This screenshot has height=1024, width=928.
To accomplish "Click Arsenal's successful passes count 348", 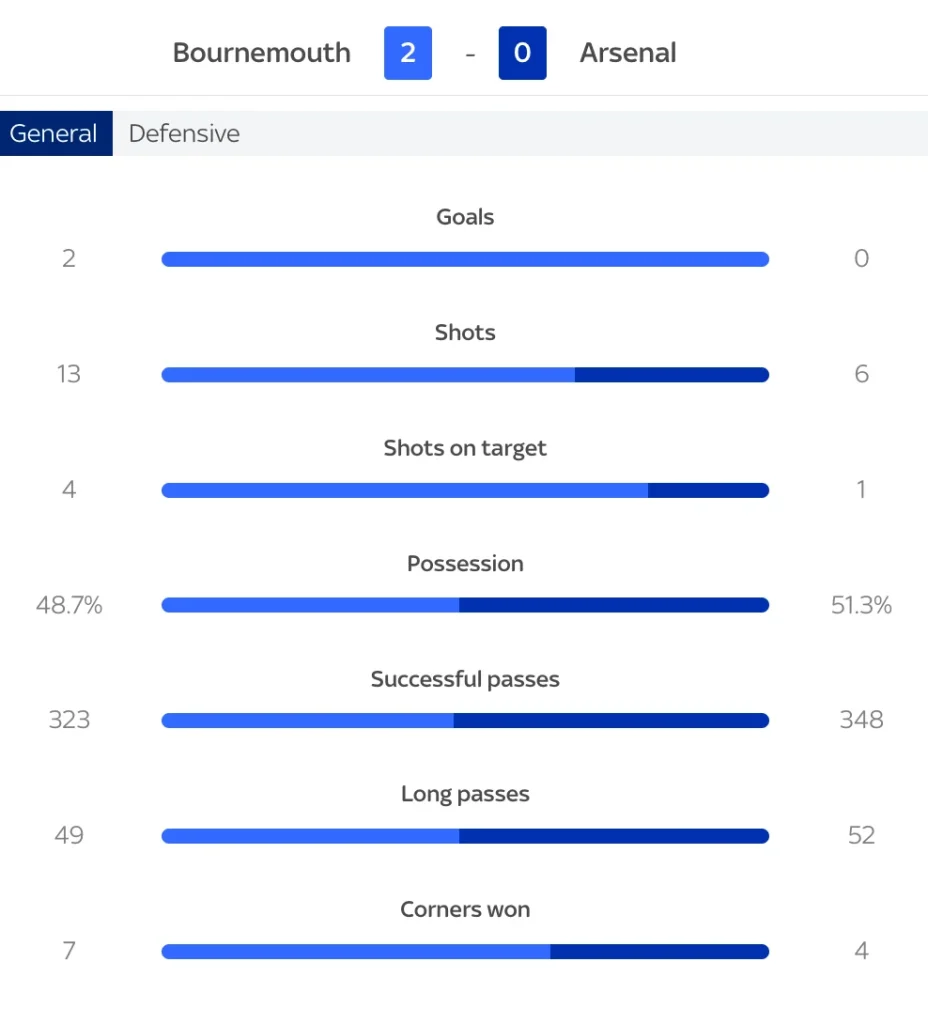I will (861, 720).
